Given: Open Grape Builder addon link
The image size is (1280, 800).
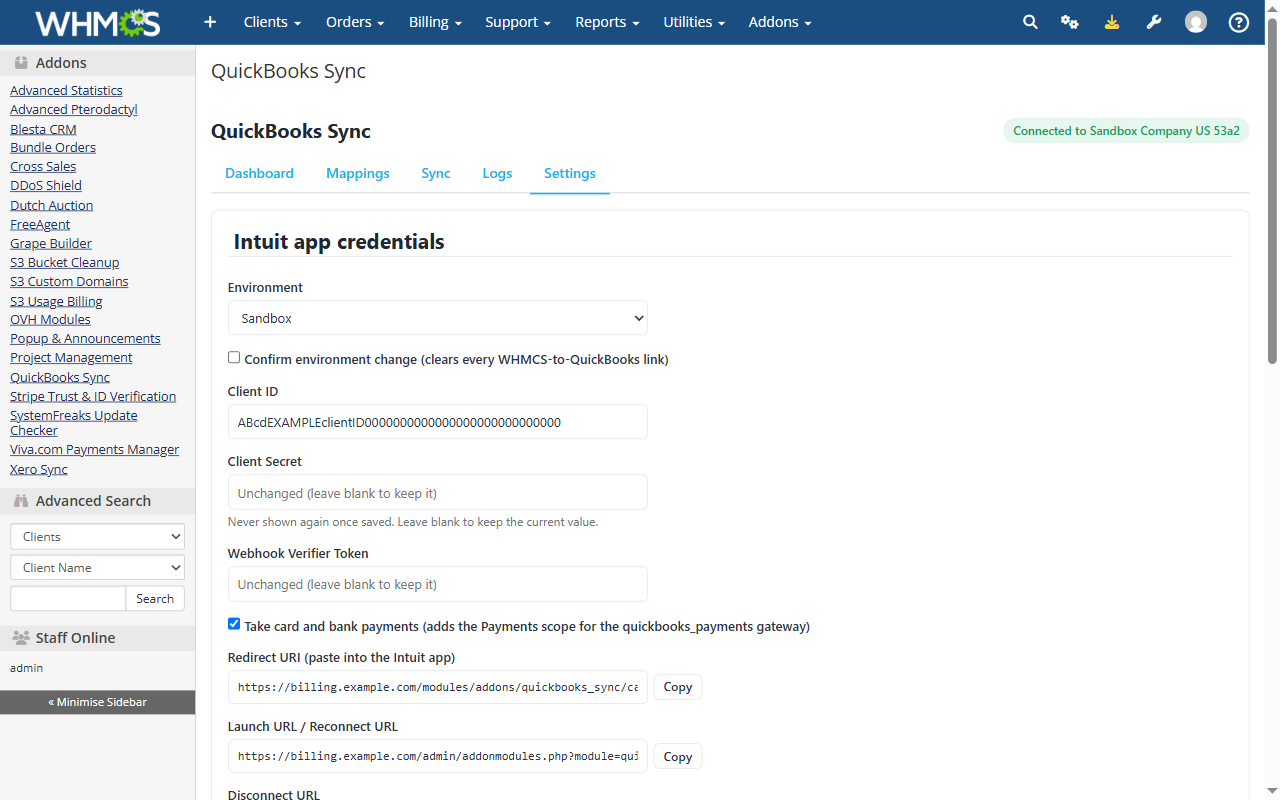Looking at the screenshot, I should pyautogui.click(x=51, y=243).
